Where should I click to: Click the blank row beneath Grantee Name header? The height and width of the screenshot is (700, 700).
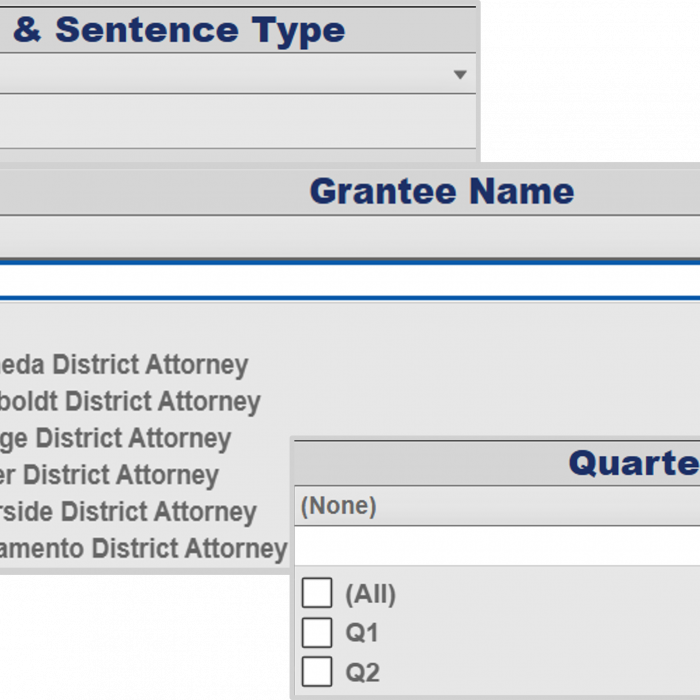point(350,238)
